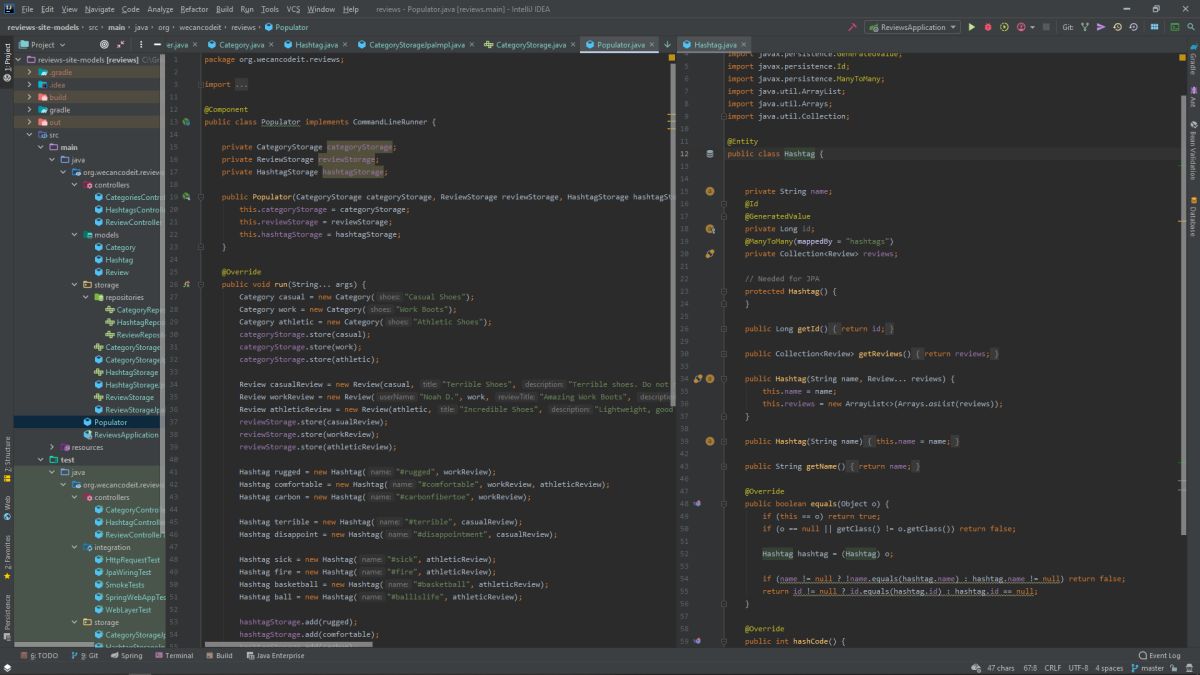
Task: Open Git history clock icon
Action: (1117, 28)
